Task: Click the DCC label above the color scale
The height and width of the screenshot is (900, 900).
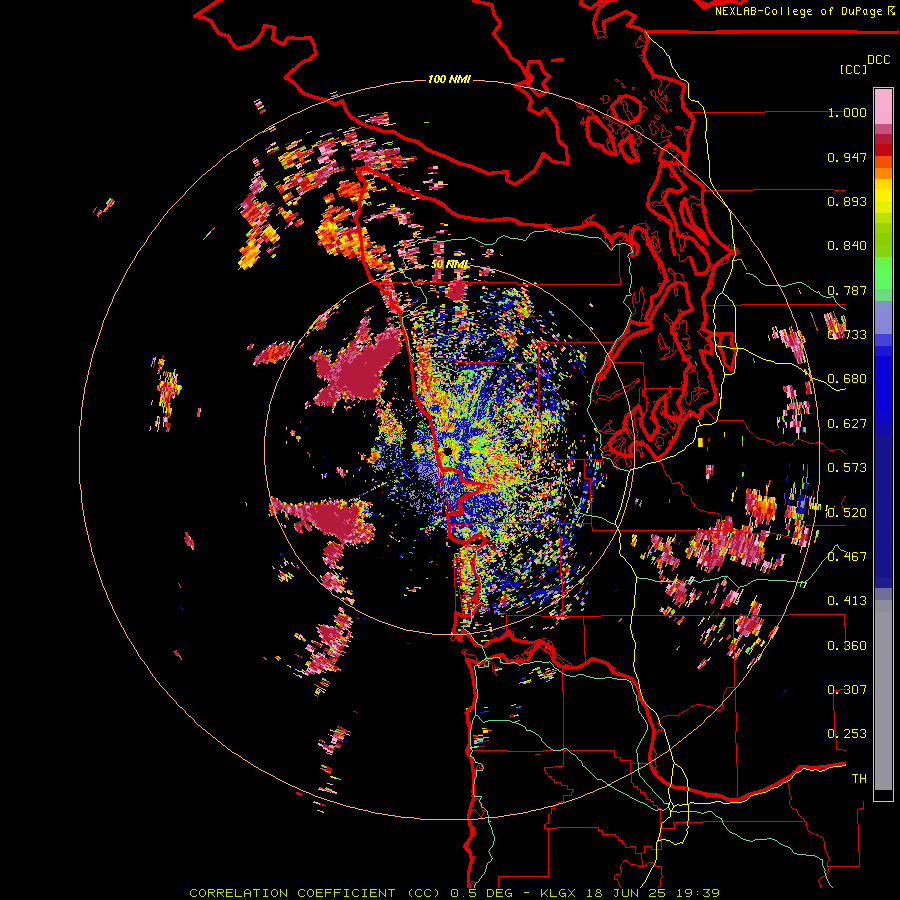Action: [x=878, y=60]
